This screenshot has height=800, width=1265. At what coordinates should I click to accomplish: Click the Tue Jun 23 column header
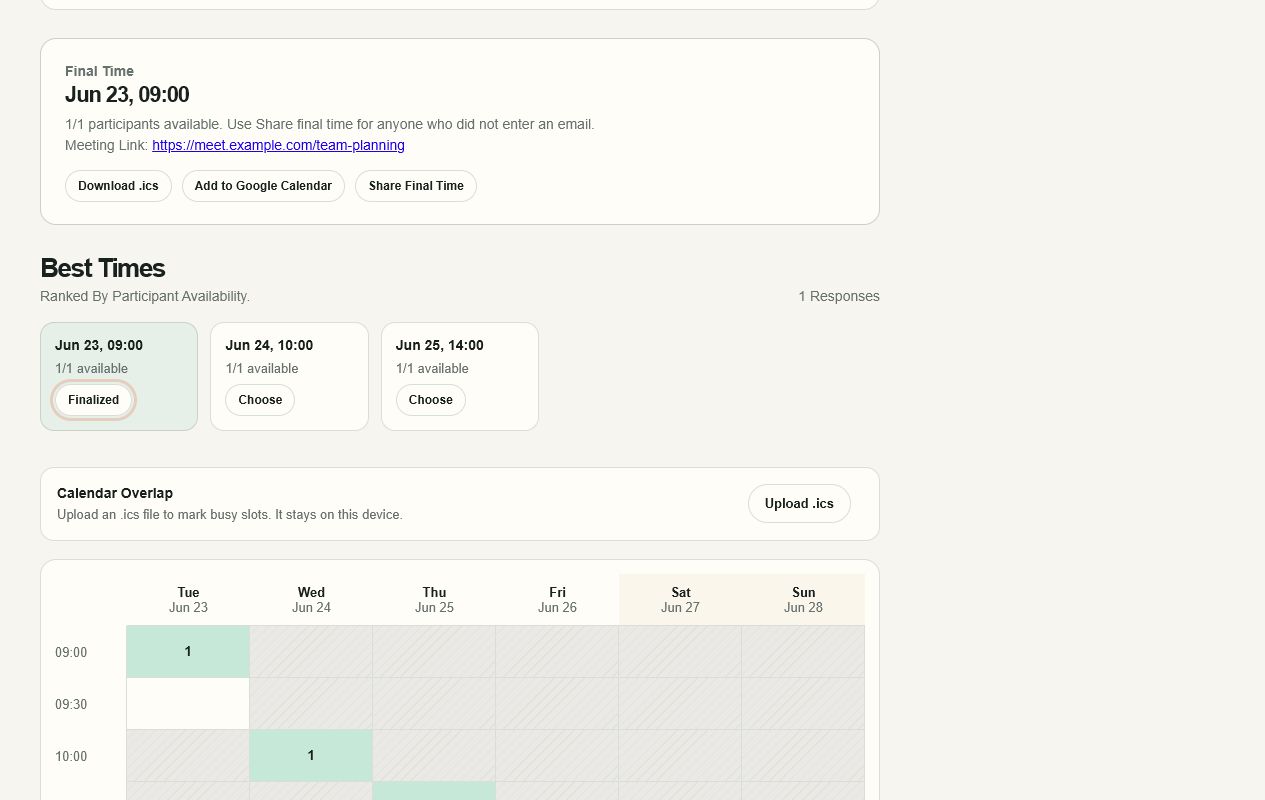click(188, 600)
